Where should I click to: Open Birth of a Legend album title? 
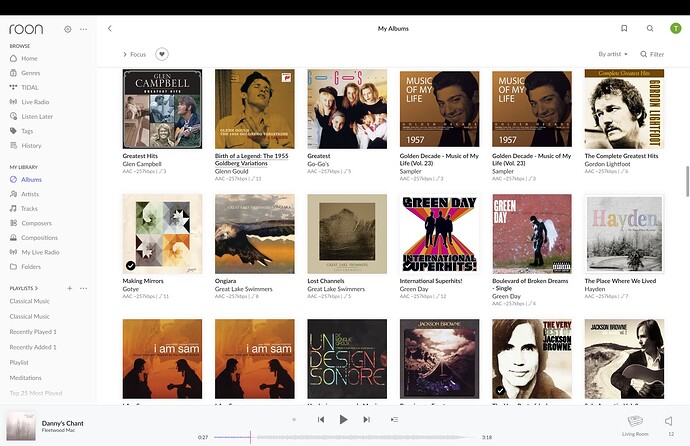251,159
